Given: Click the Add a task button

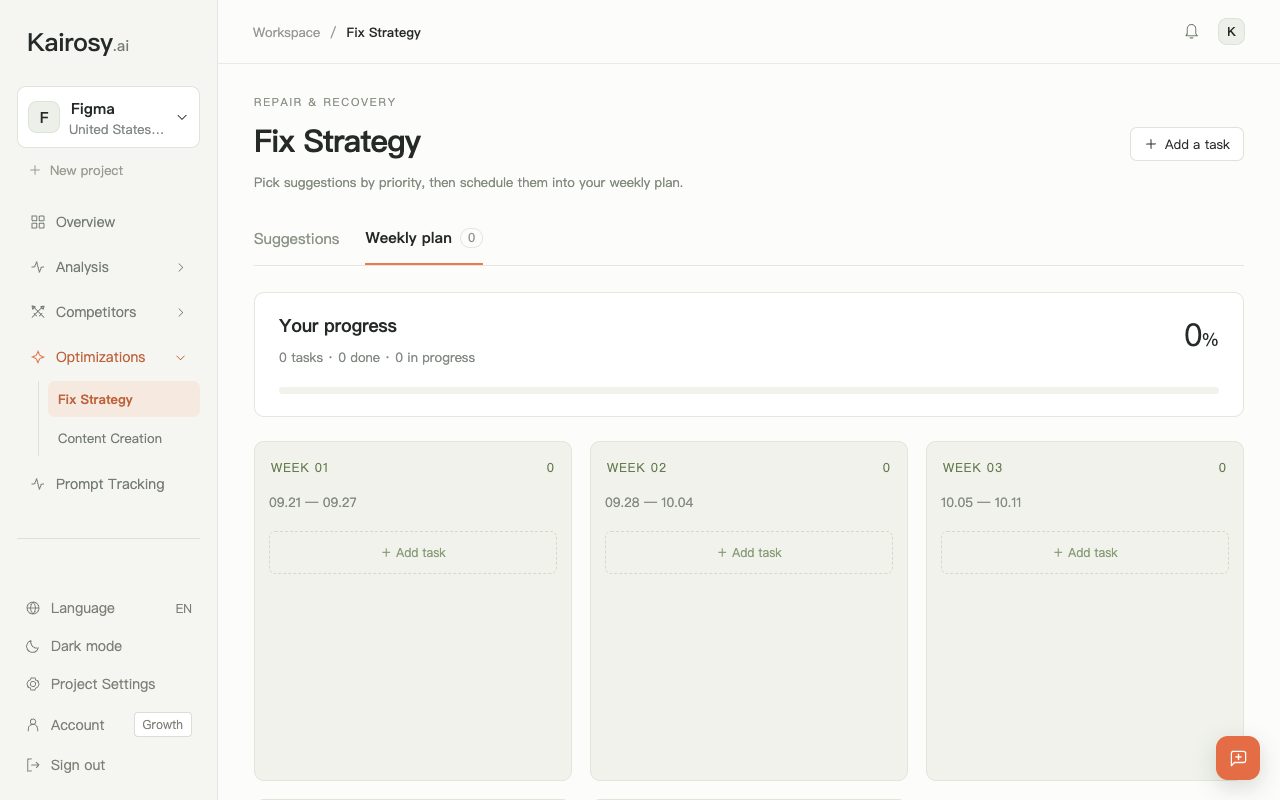Looking at the screenshot, I should [1187, 144].
